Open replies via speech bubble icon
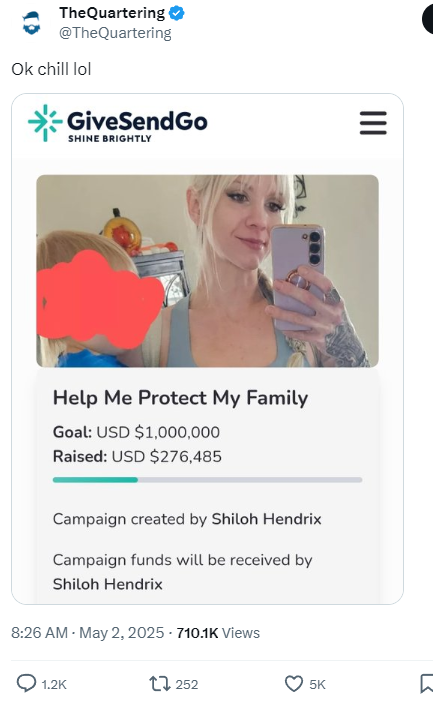 (26, 683)
